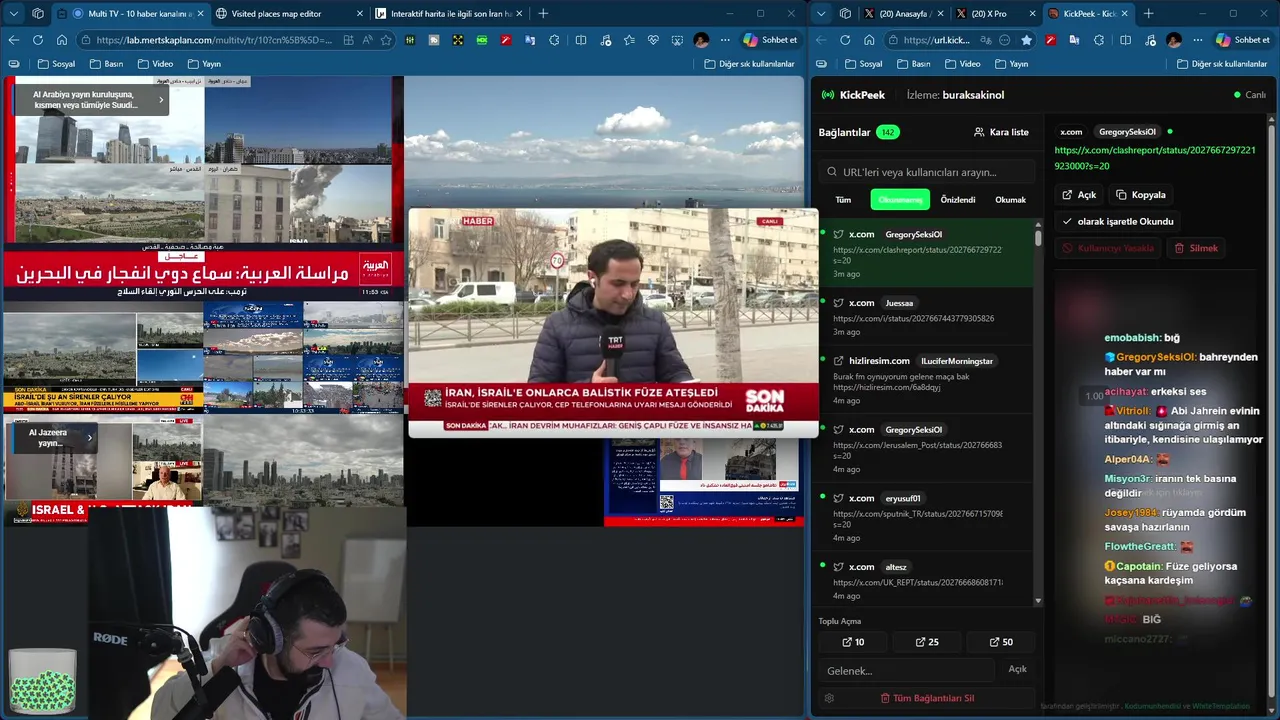Bulk open 25 links
The height and width of the screenshot is (720, 1280).
pos(927,642)
